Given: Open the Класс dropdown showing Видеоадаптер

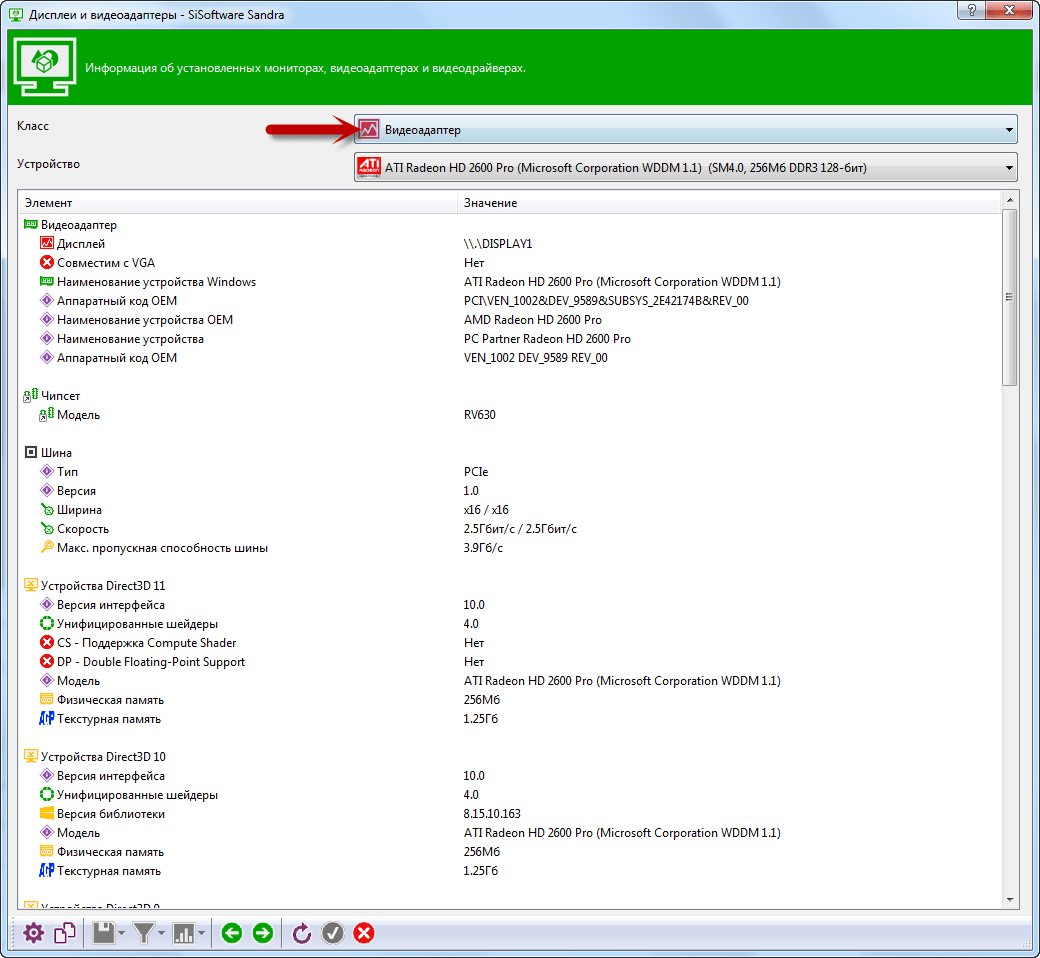Looking at the screenshot, I should tap(685, 129).
